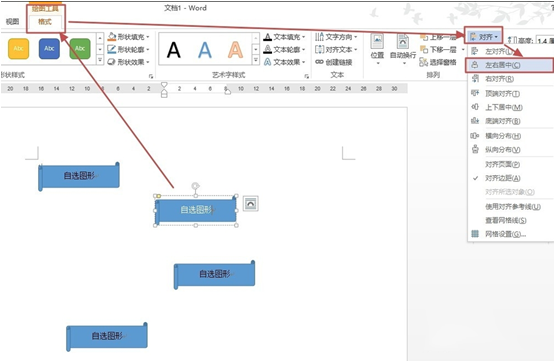The height and width of the screenshot is (361, 554).
Task: Toggle 使用对齐参考线(U) alignment guides
Action: coord(511,207)
